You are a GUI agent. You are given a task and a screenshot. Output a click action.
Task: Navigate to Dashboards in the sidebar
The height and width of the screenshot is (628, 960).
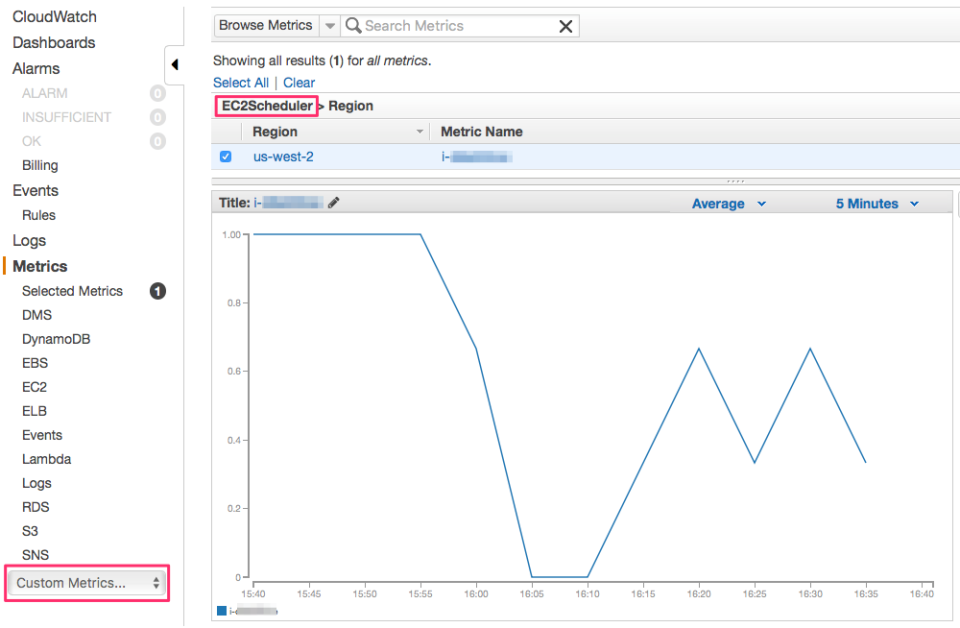point(53,42)
